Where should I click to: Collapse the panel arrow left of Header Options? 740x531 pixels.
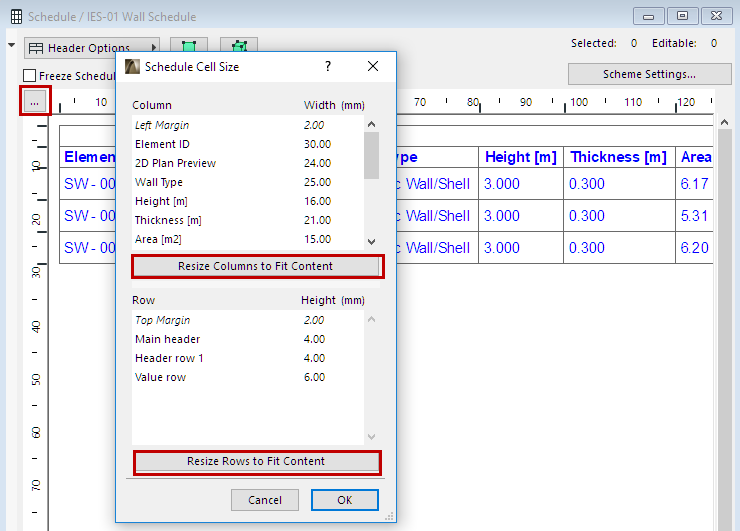12,45
